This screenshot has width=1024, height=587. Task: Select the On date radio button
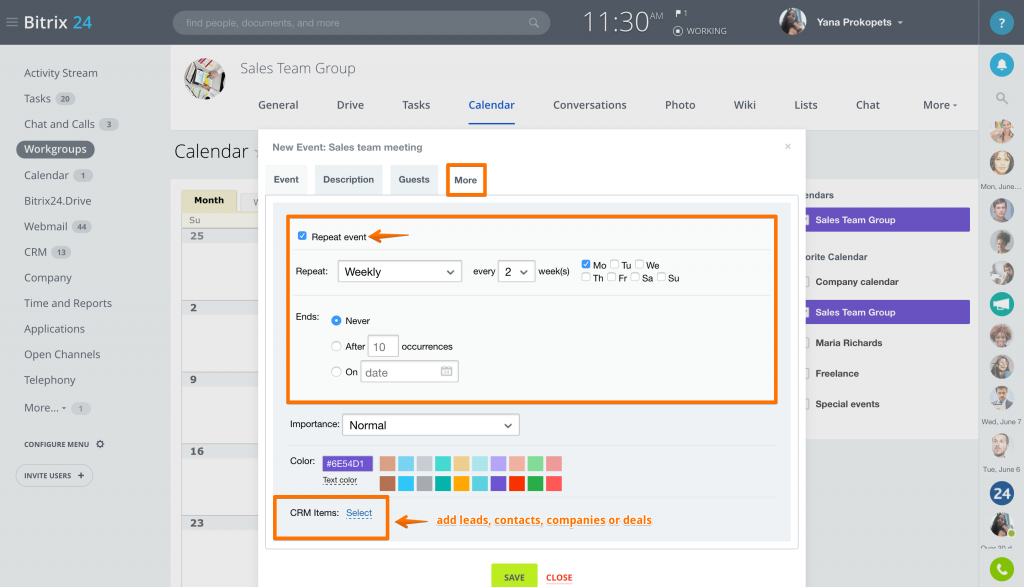point(336,372)
